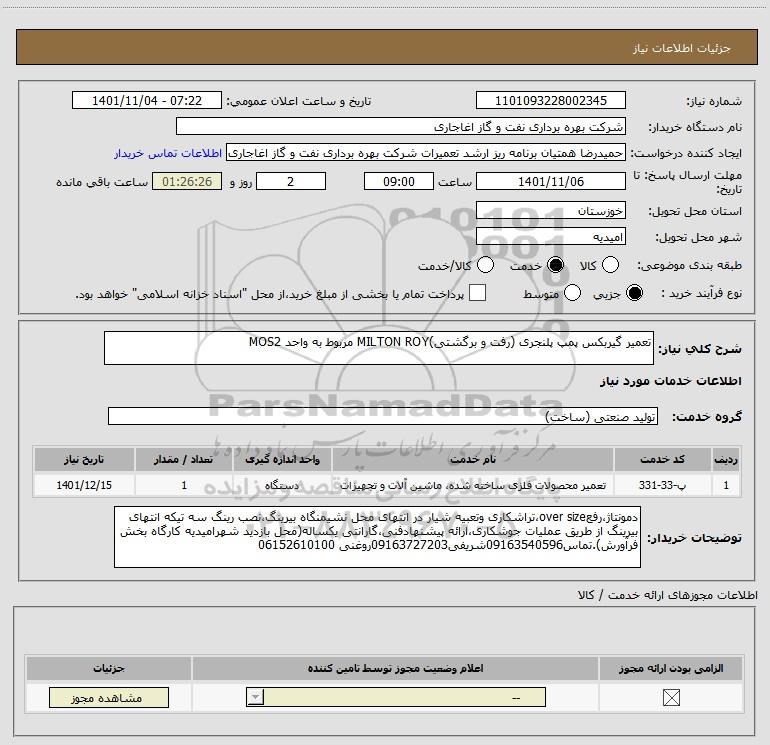770x745 pixels.
Task: Click the general description box with MILTON ROY
Action: 379,348
